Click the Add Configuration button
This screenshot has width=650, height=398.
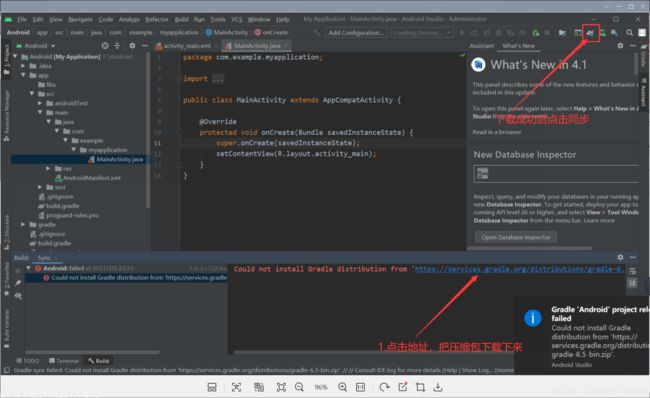[356, 32]
